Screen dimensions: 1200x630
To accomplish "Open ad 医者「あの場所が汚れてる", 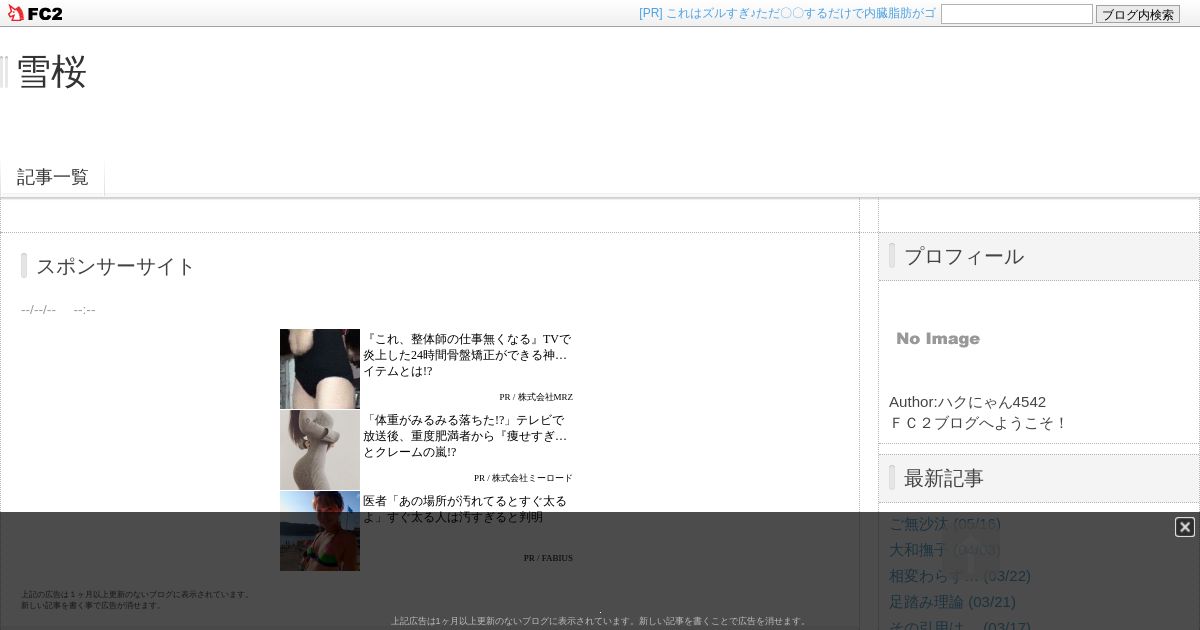I will (x=466, y=509).
